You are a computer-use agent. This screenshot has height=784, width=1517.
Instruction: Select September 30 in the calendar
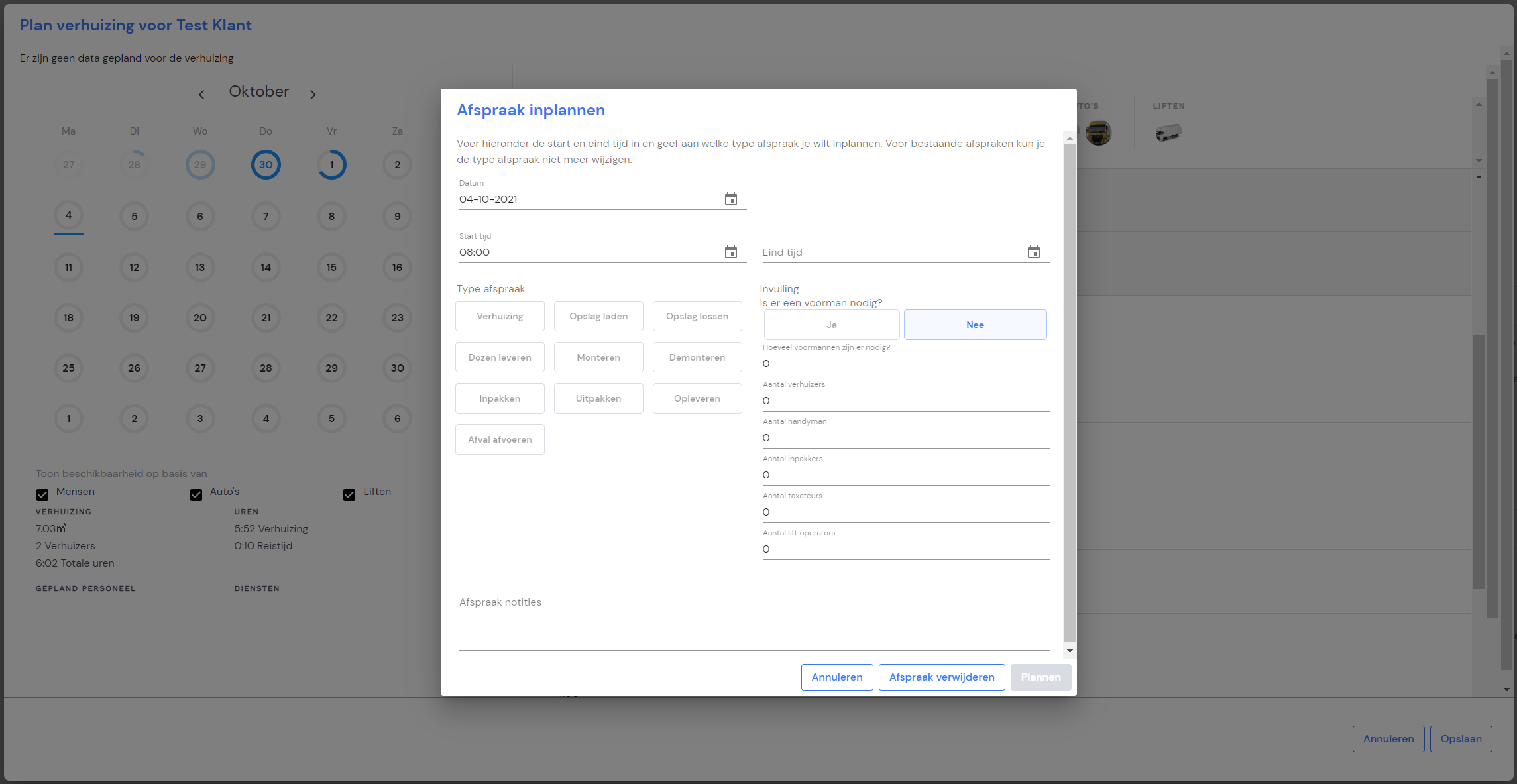point(266,164)
